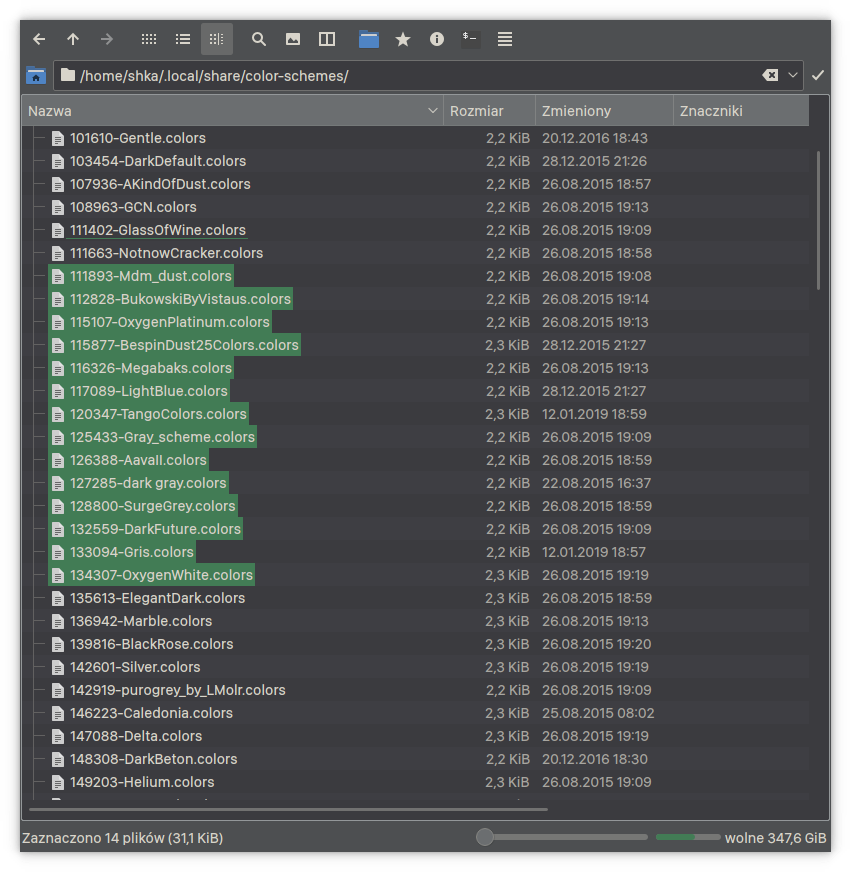Sort by the Nazwa column
The width and height of the screenshot is (851, 872).
(x=232, y=111)
